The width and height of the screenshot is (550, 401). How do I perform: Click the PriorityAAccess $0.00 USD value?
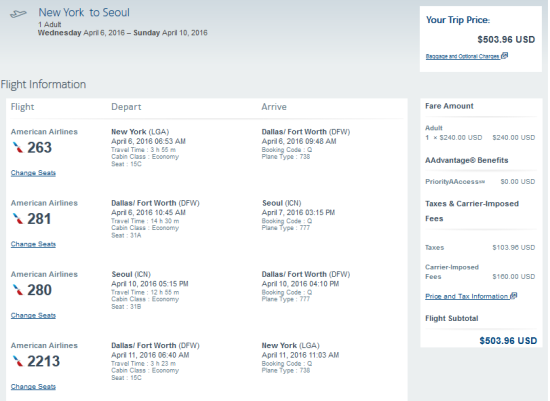[x=518, y=182]
